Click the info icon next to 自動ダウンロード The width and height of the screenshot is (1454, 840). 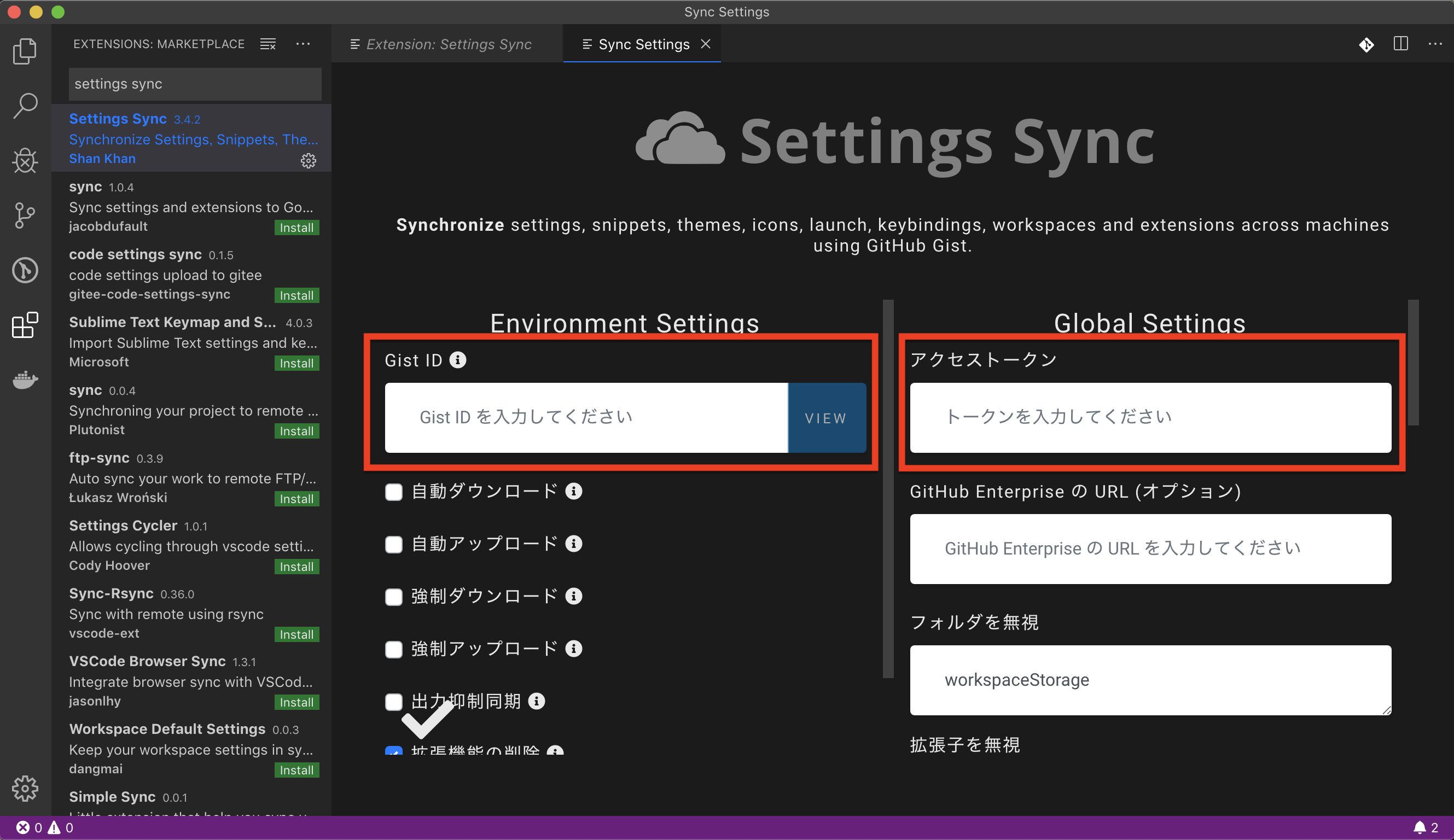573,492
